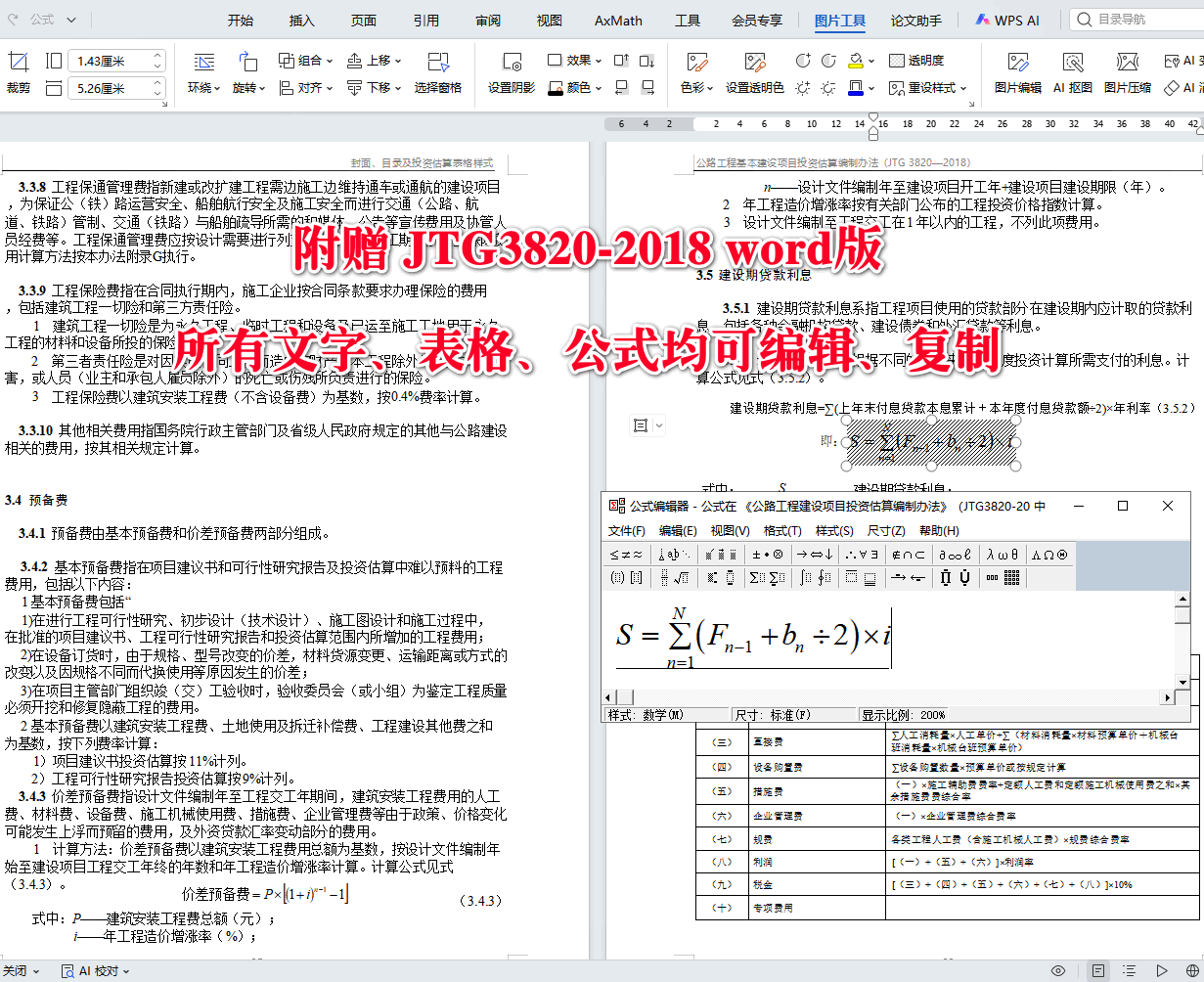
Task: Click the fill color bucket swatch
Action: tap(856, 61)
